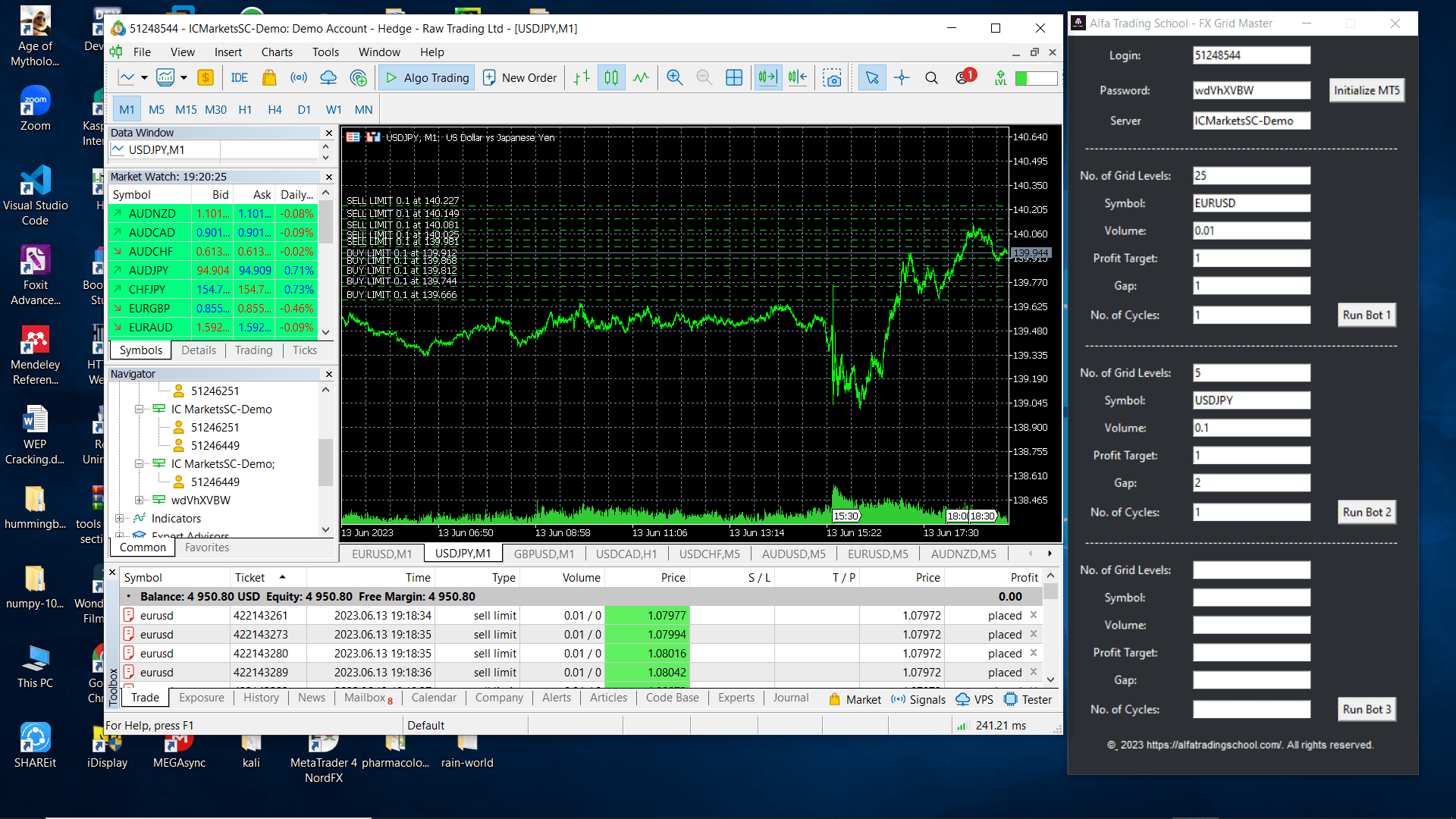Click Initialize MT5 button
The image size is (1456, 819).
pyautogui.click(x=1367, y=90)
